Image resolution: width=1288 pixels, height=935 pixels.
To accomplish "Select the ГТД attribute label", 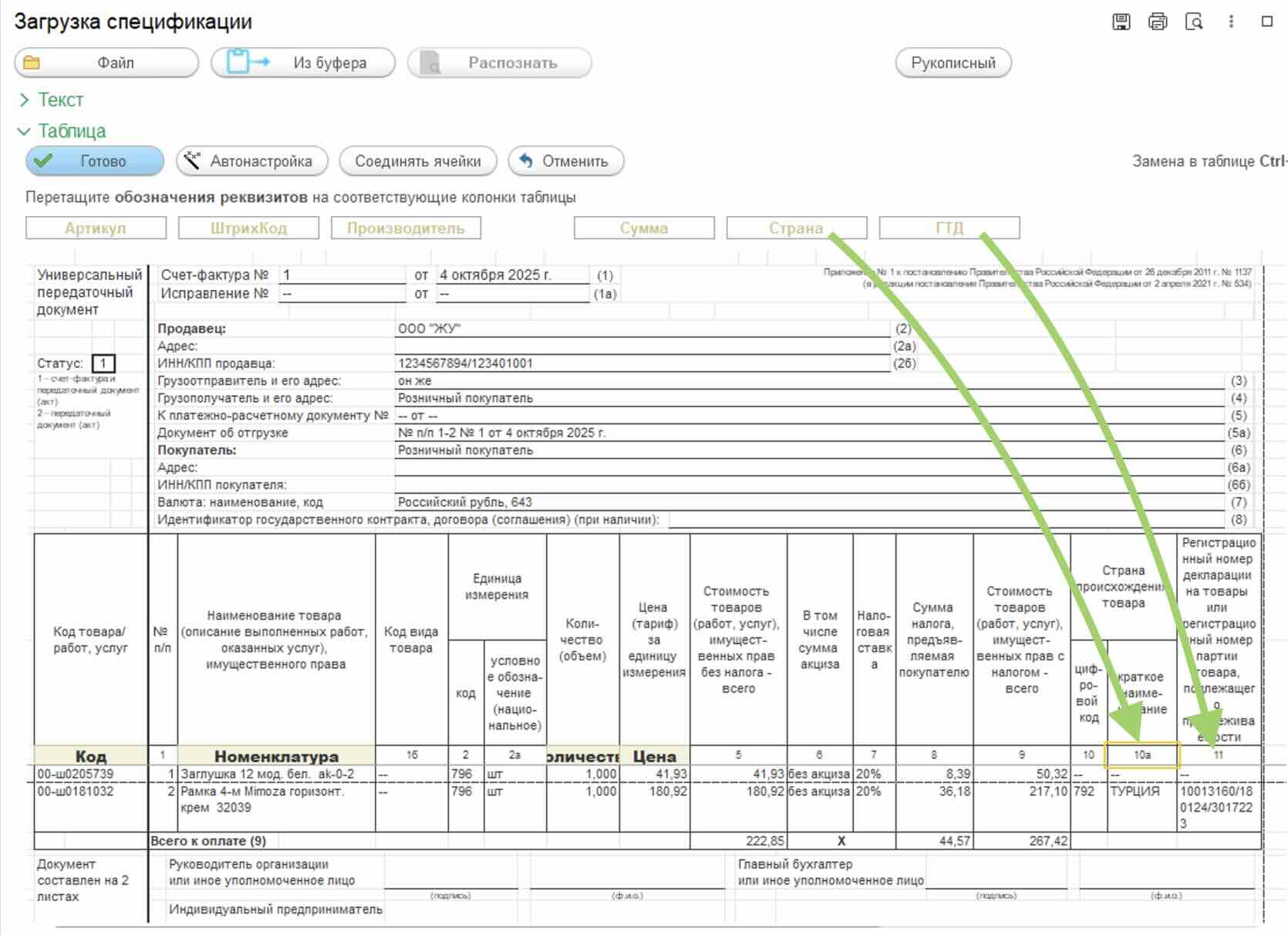I will pyautogui.click(x=949, y=228).
